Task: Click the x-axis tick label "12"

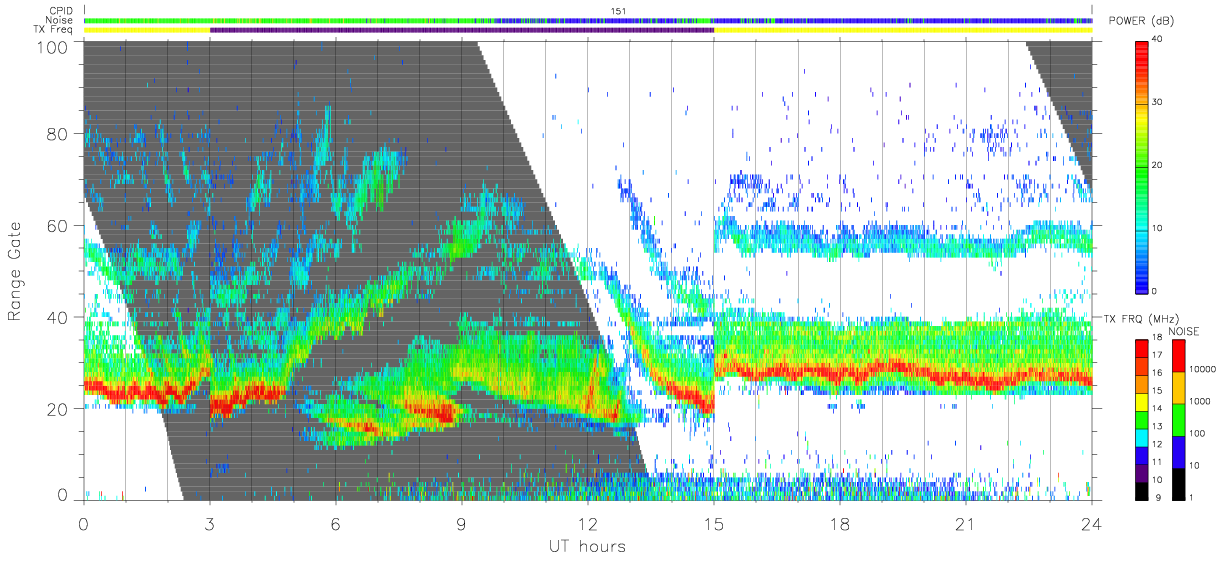Action: pyautogui.click(x=588, y=524)
